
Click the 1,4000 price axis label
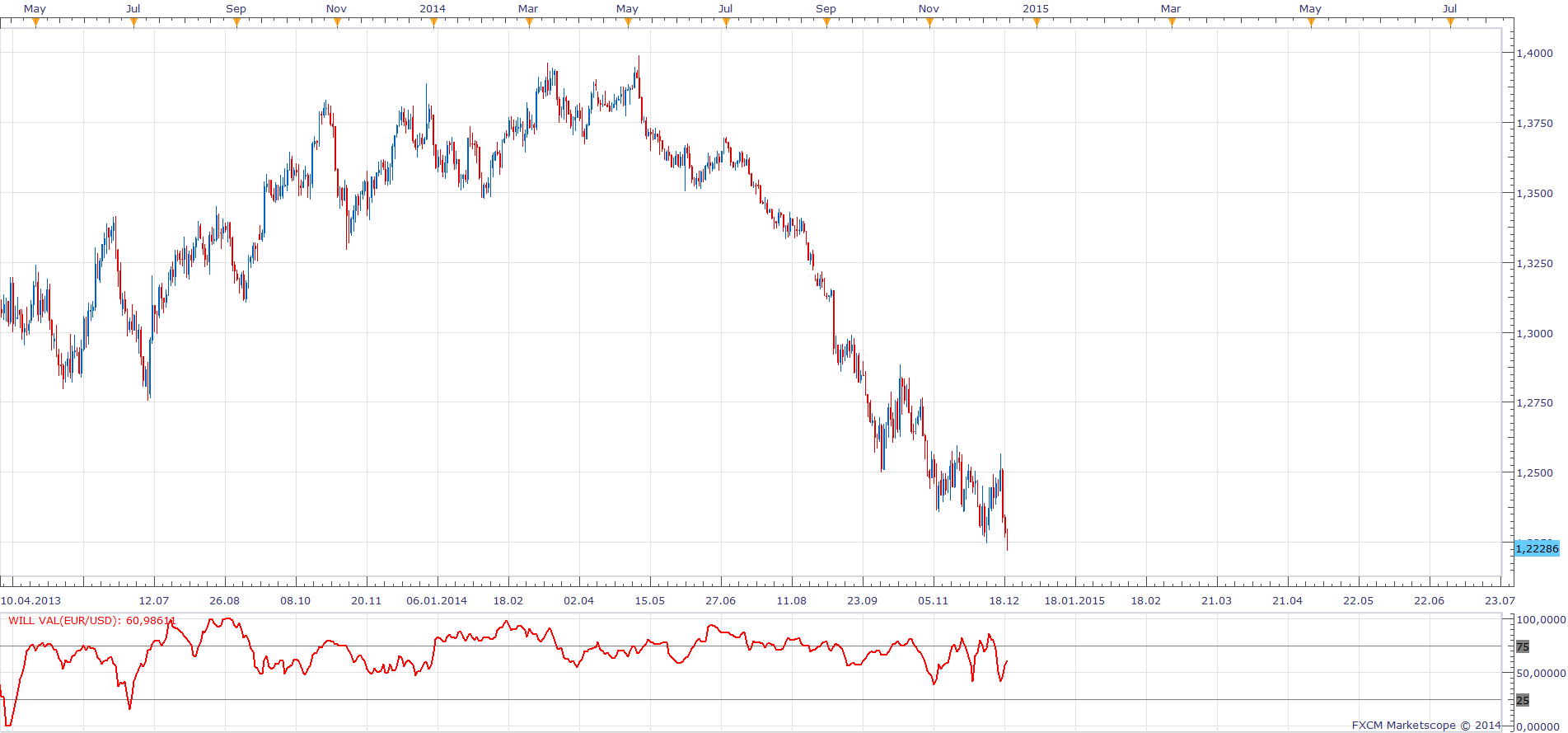[x=1535, y=53]
